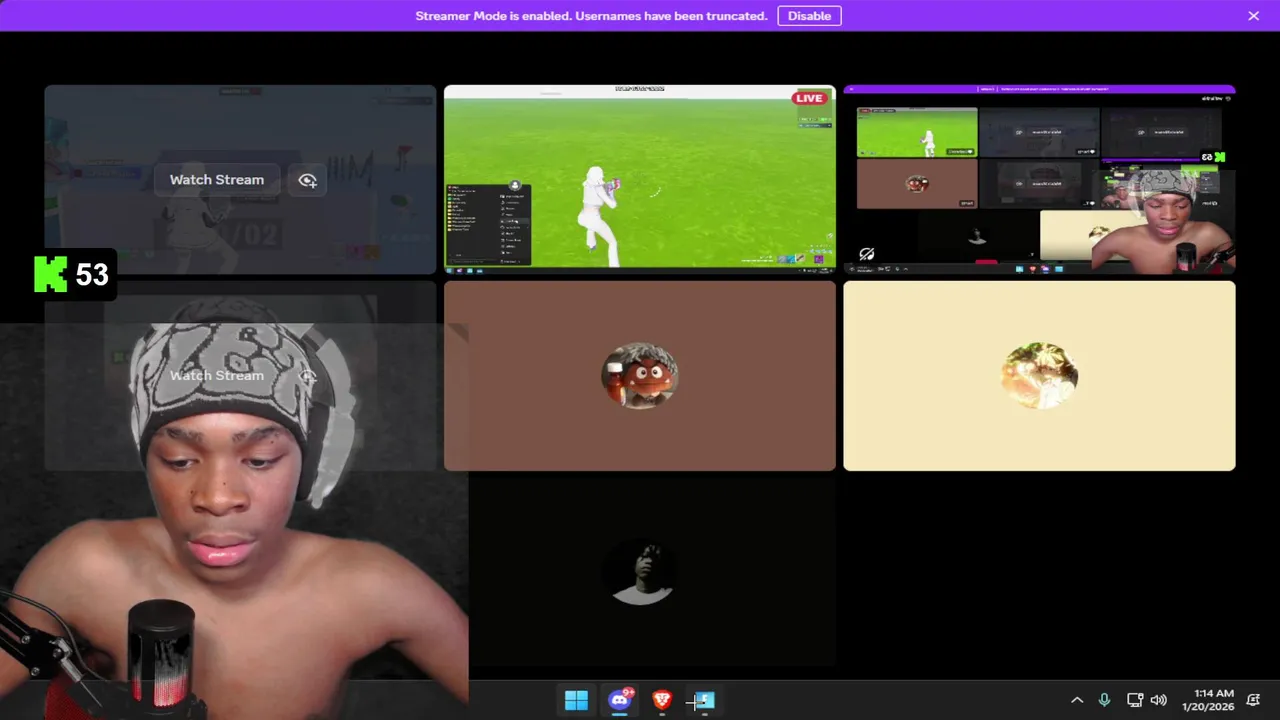Open the notification center bell icon
Screen dimensions: 1280x720
1253,700
